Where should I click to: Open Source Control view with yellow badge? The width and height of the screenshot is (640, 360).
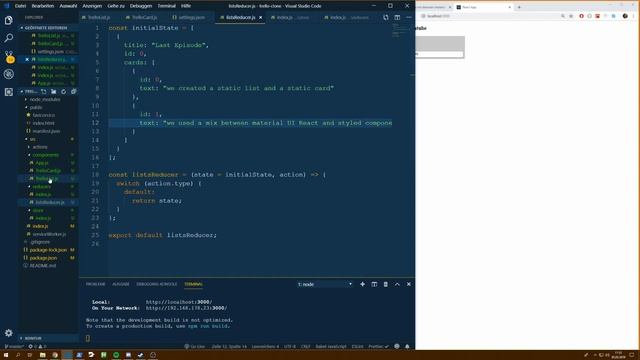pos(9,57)
